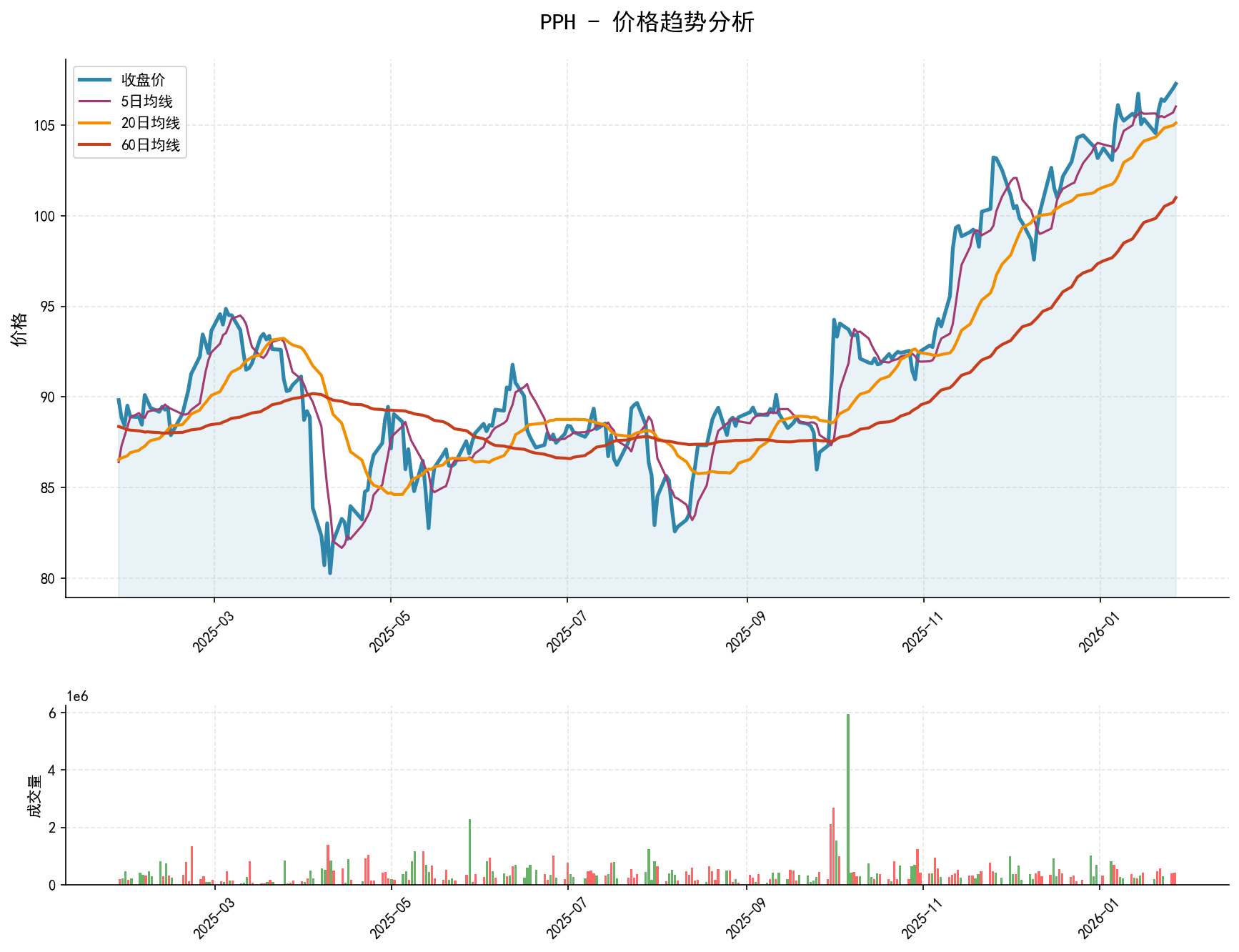Select the 收盘价 legend label
The image size is (1239, 952).
pos(144,80)
